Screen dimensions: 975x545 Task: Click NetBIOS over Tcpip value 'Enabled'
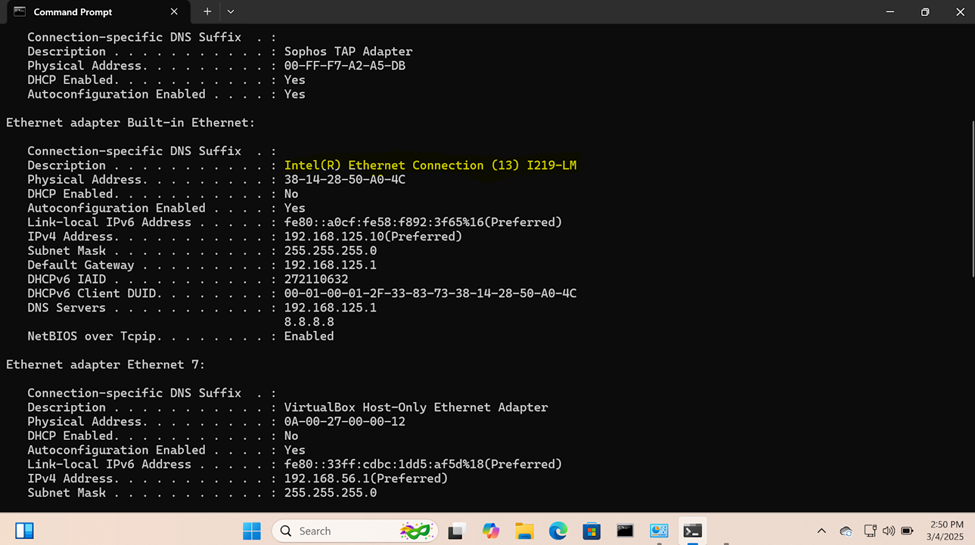coord(309,337)
